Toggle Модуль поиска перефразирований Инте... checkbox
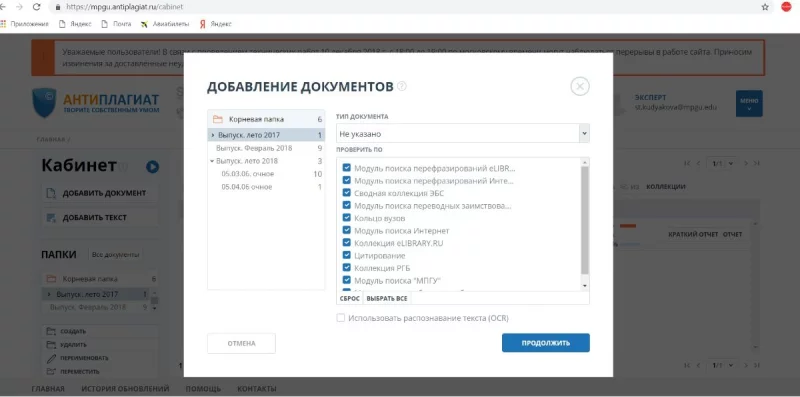 point(347,180)
